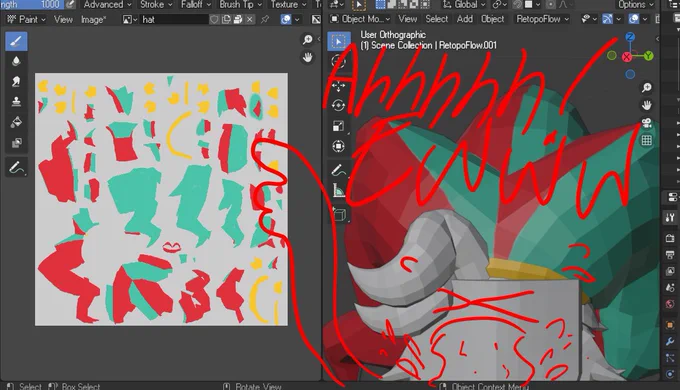The width and height of the screenshot is (680, 390).
Task: Select the Transform tool in 3D viewport
Action: pos(338,146)
